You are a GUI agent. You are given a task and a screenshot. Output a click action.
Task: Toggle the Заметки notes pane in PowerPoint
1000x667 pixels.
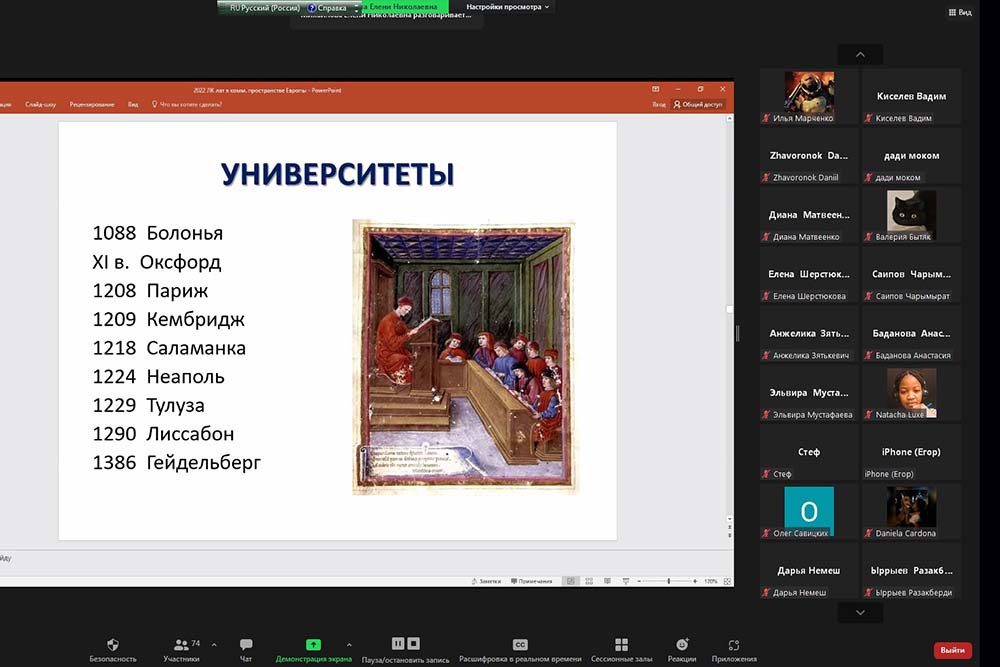tap(486, 581)
